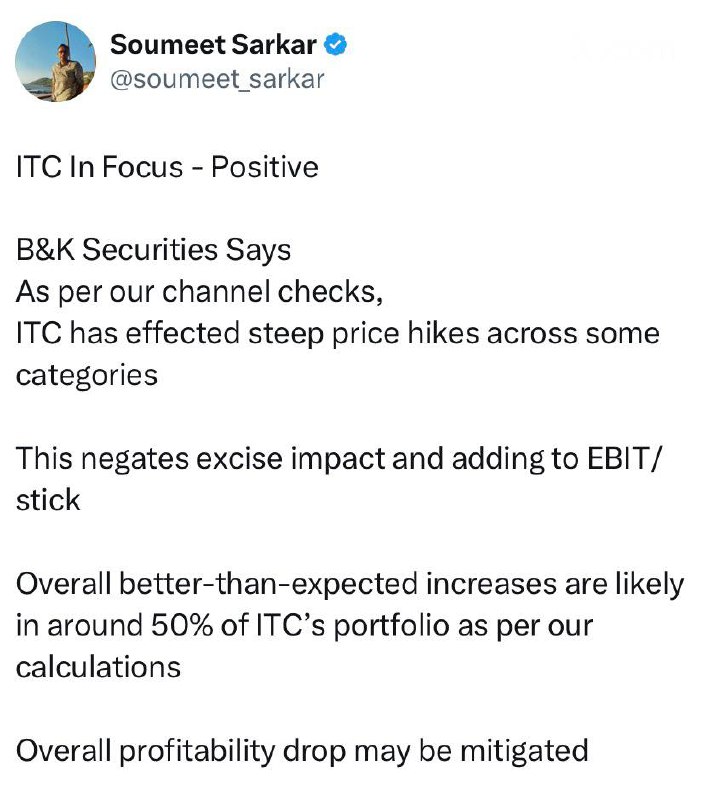Click the word 'categories'
Image resolution: width=705 pixels, height=800 pixels.
coord(86,375)
